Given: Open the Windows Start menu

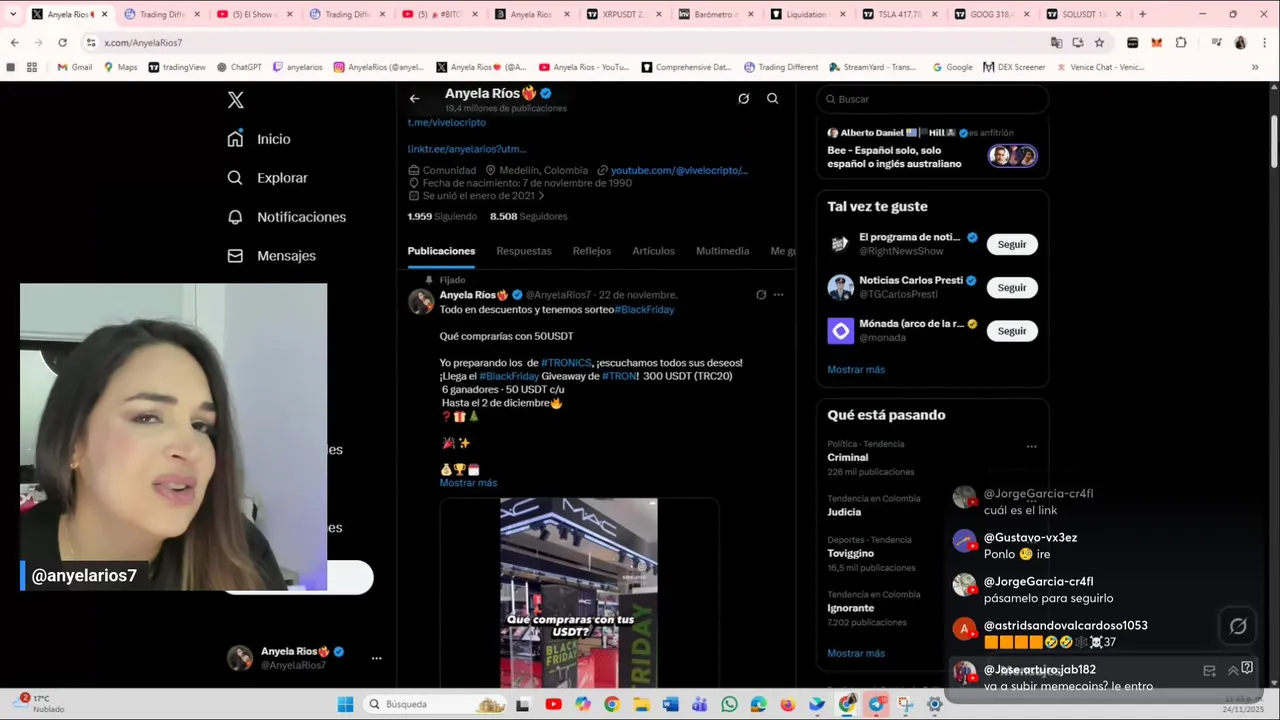Looking at the screenshot, I should point(345,704).
